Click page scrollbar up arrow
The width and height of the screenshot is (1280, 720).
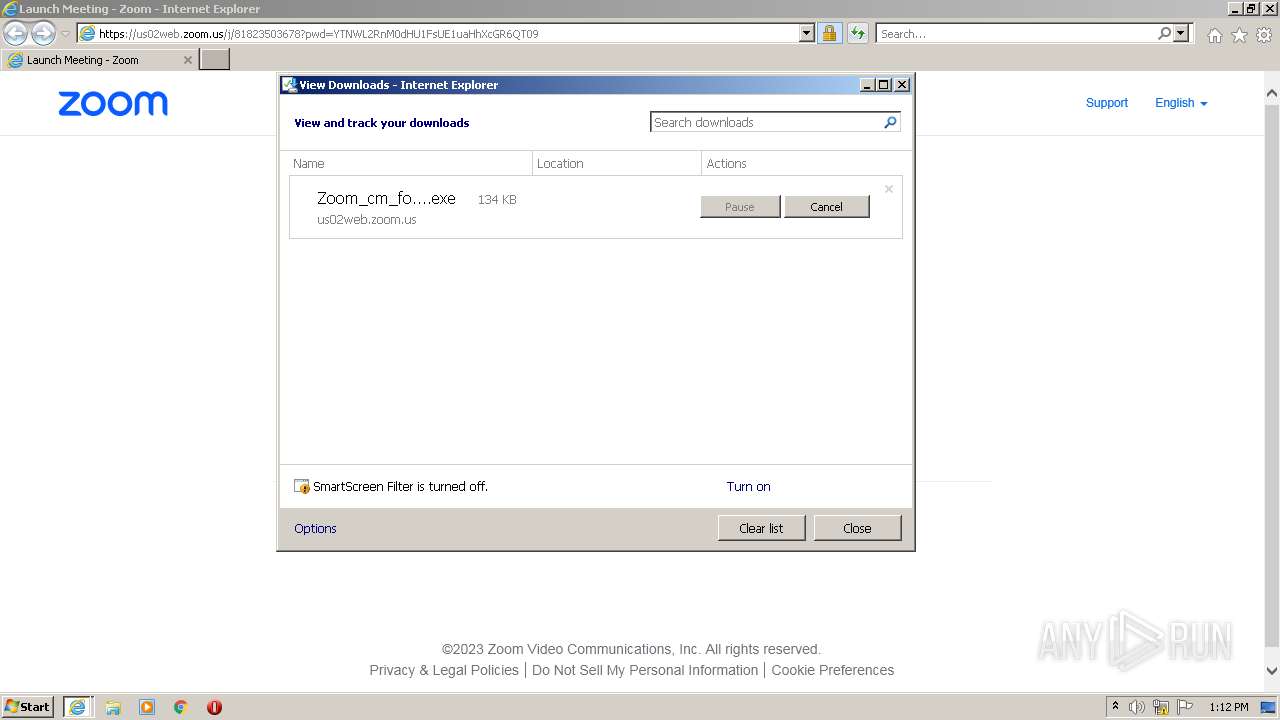tap(1271, 94)
